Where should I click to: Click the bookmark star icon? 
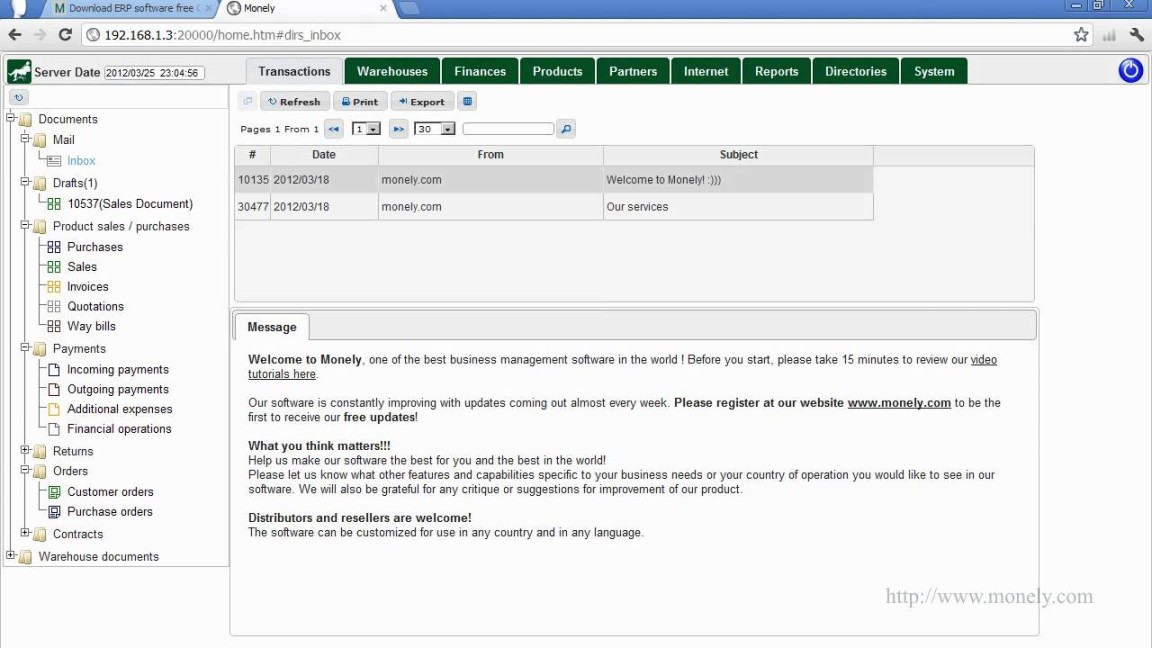(1081, 35)
